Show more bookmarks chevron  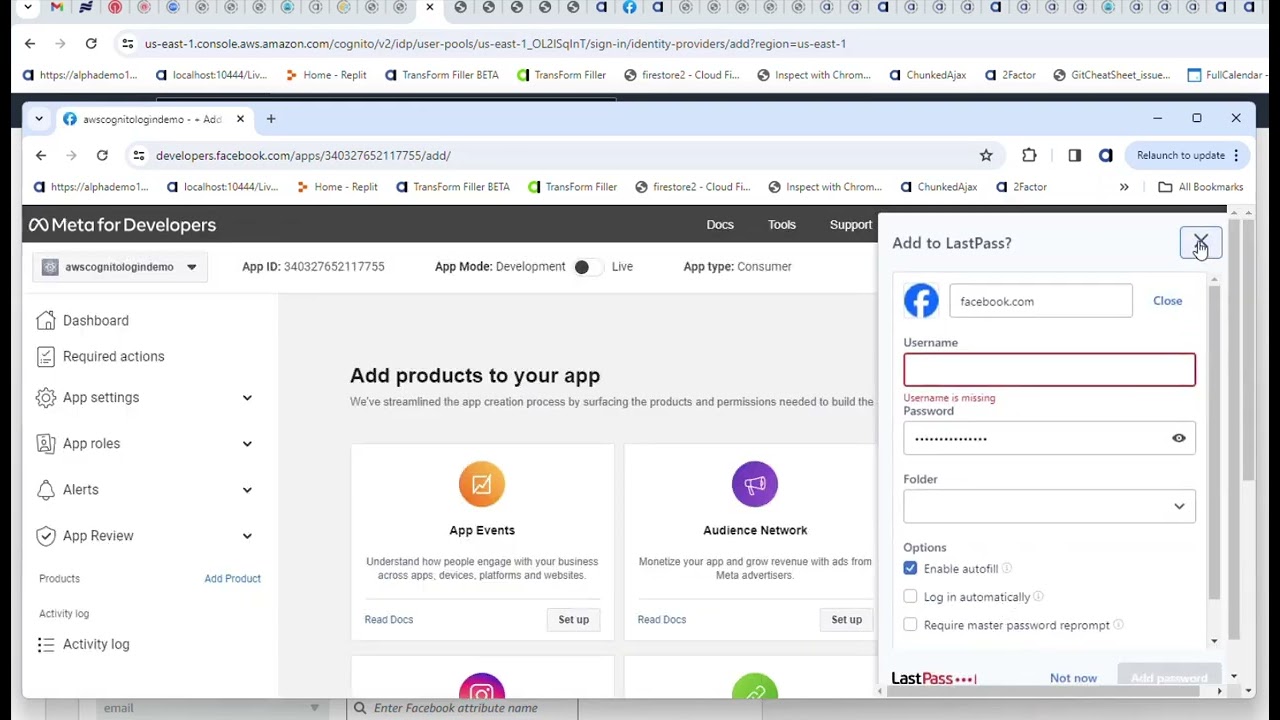tap(1124, 187)
